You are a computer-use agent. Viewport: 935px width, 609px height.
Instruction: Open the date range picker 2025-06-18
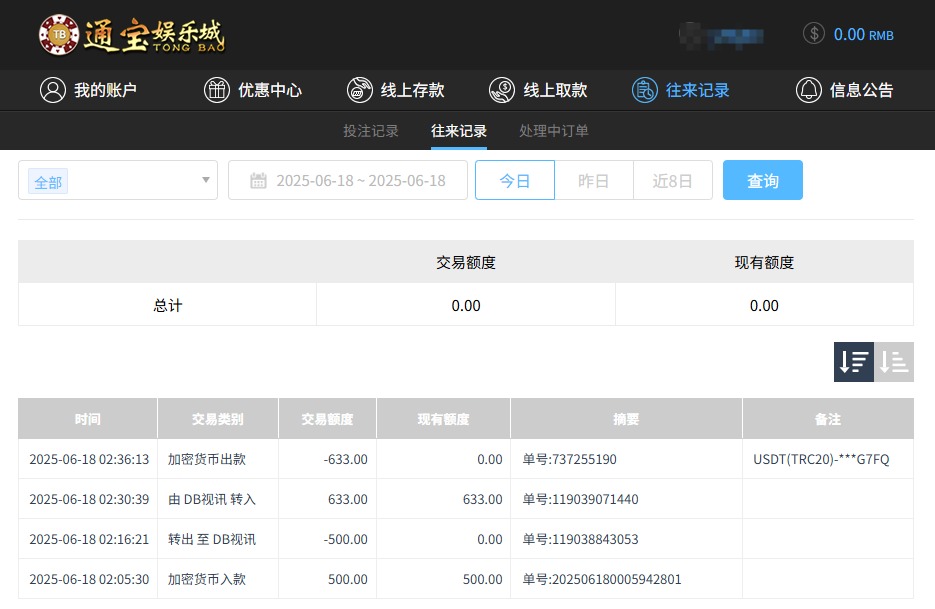coord(360,181)
